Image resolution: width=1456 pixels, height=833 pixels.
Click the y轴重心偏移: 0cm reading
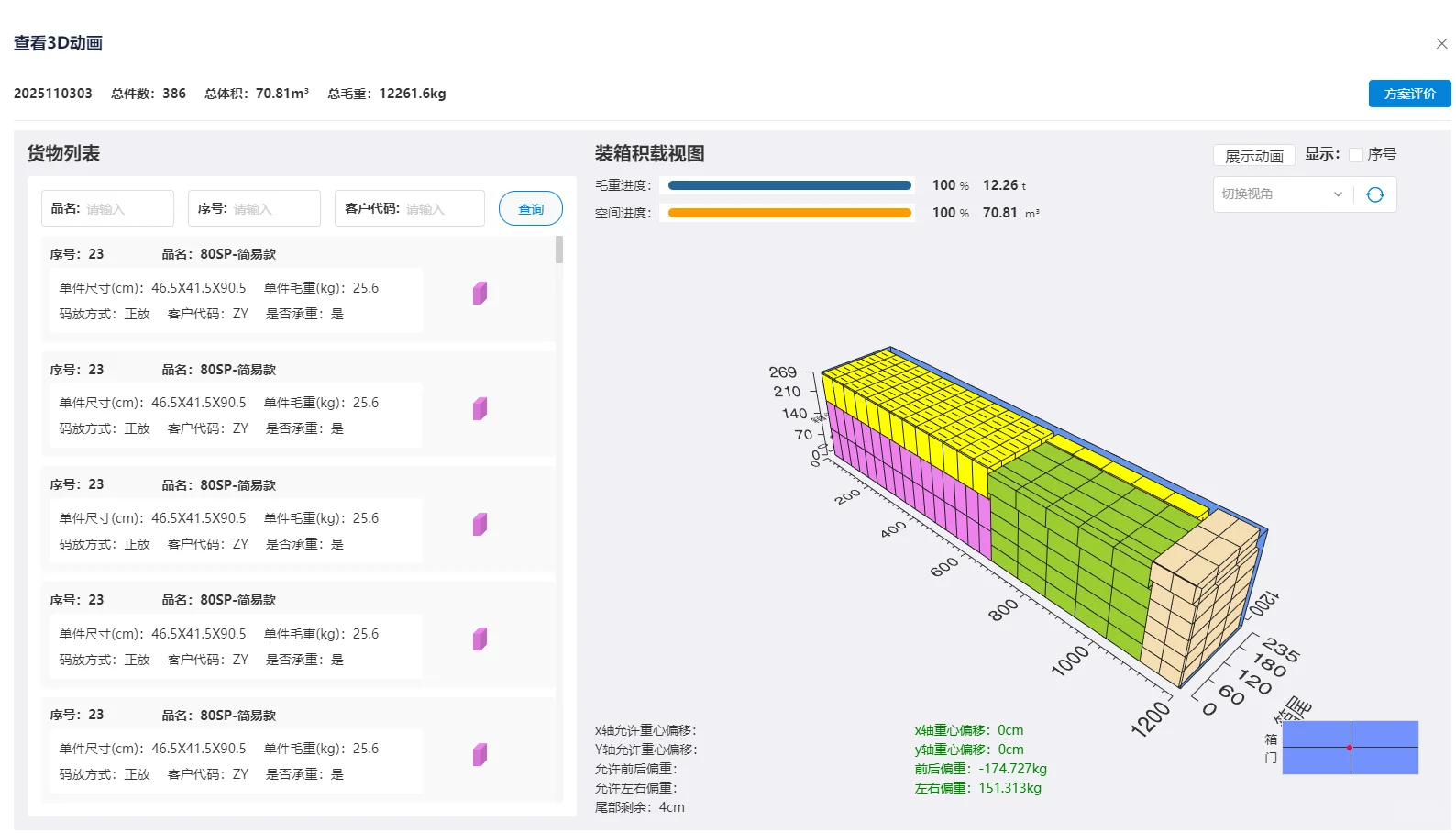(969, 750)
